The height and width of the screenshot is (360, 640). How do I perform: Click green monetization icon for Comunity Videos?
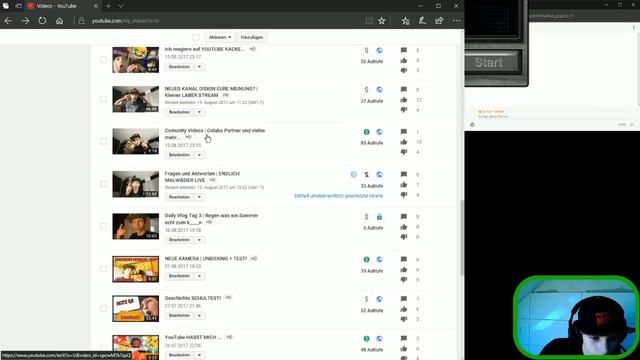tap(366, 132)
